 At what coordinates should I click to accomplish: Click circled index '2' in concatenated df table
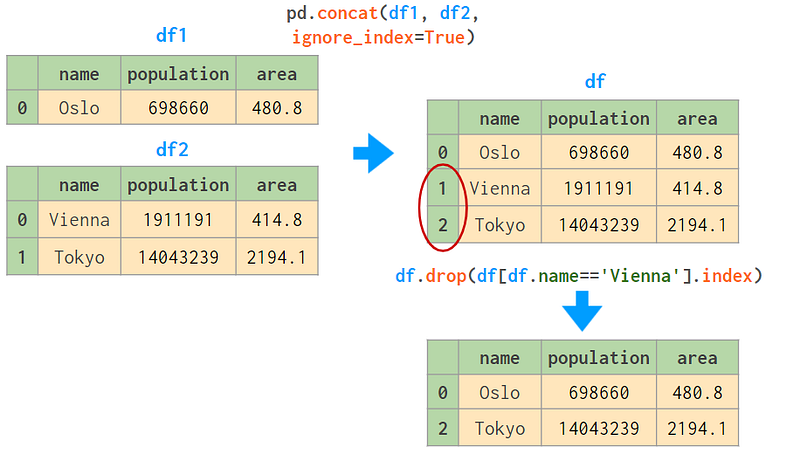pos(442,224)
